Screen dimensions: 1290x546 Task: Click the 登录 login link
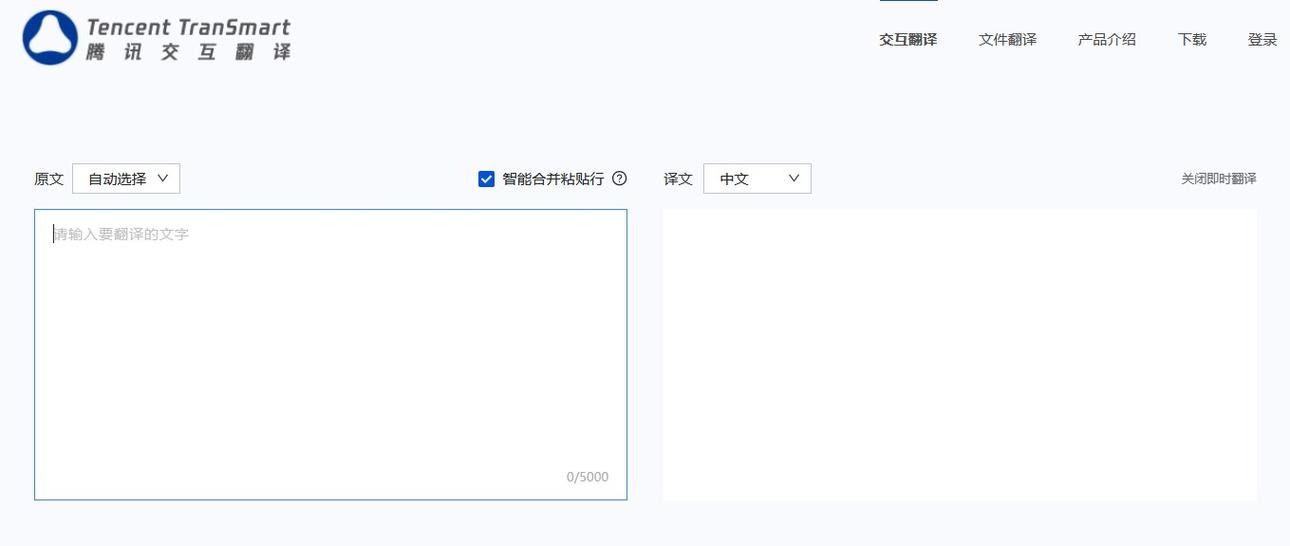click(1262, 40)
